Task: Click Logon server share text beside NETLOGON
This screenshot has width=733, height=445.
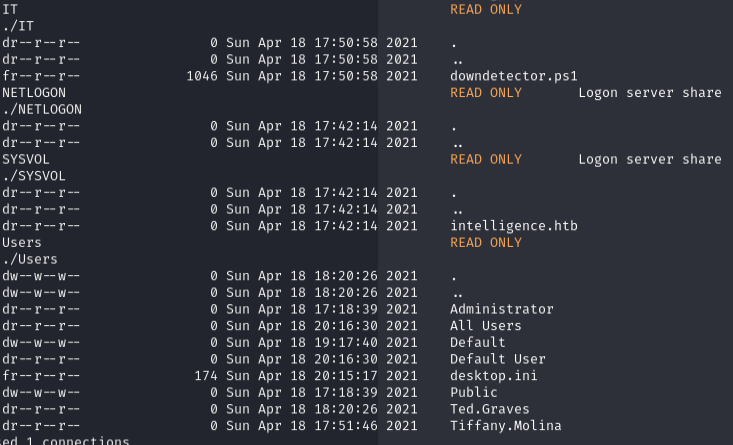Action: tap(650, 93)
